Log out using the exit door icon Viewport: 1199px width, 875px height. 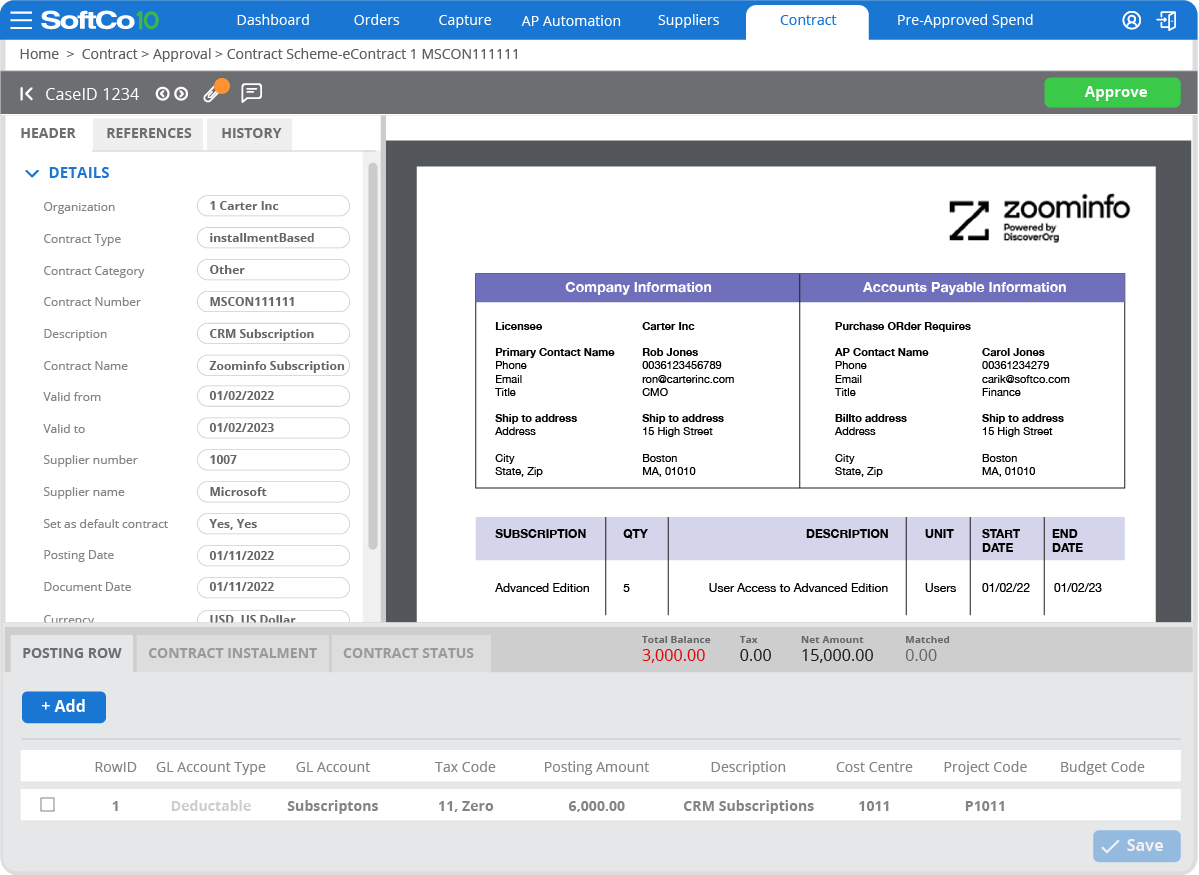[x=1168, y=19]
